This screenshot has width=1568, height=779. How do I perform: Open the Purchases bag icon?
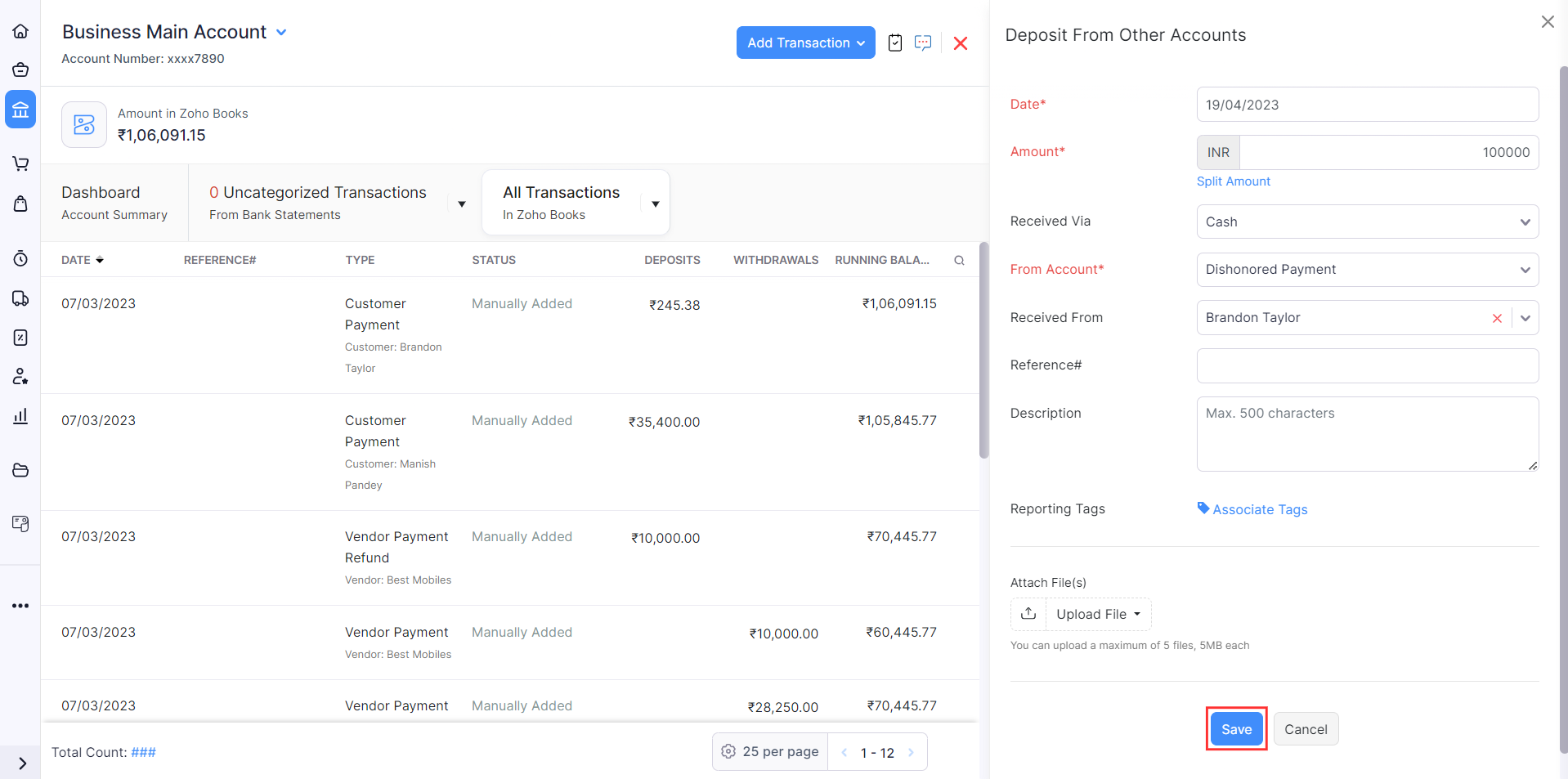[20, 204]
